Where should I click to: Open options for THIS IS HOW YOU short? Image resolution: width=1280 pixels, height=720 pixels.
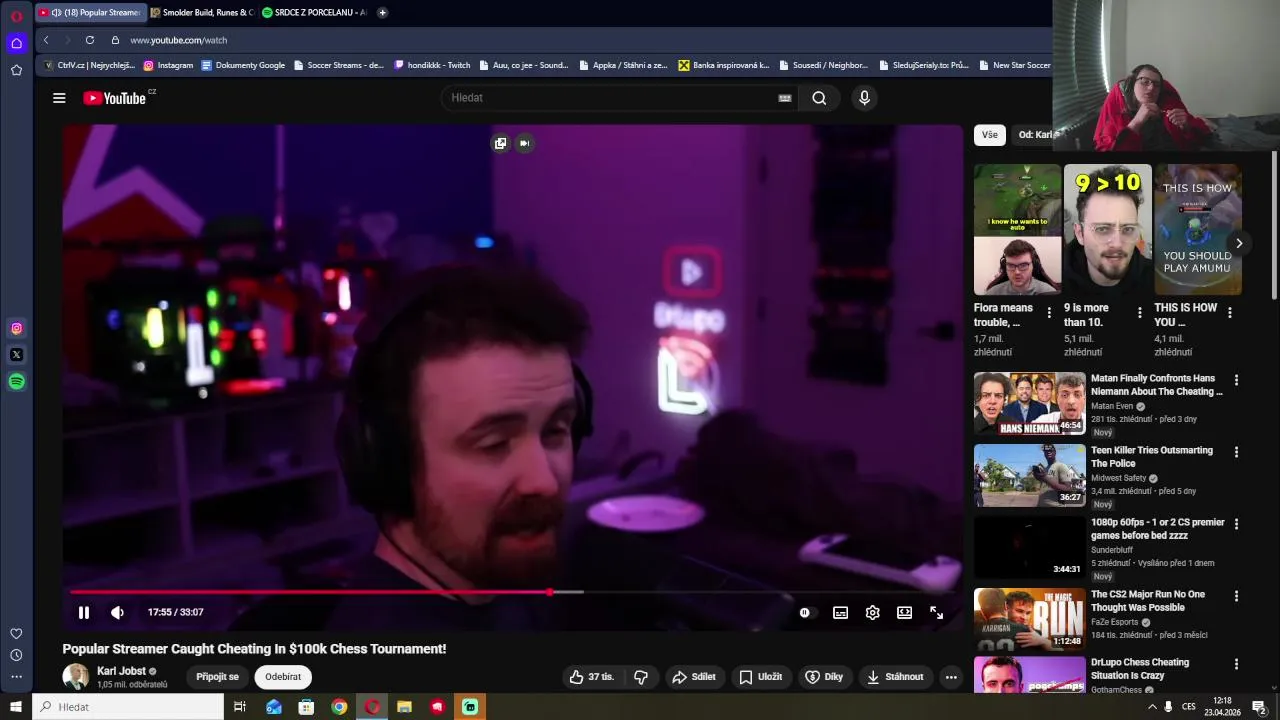[1229, 313]
